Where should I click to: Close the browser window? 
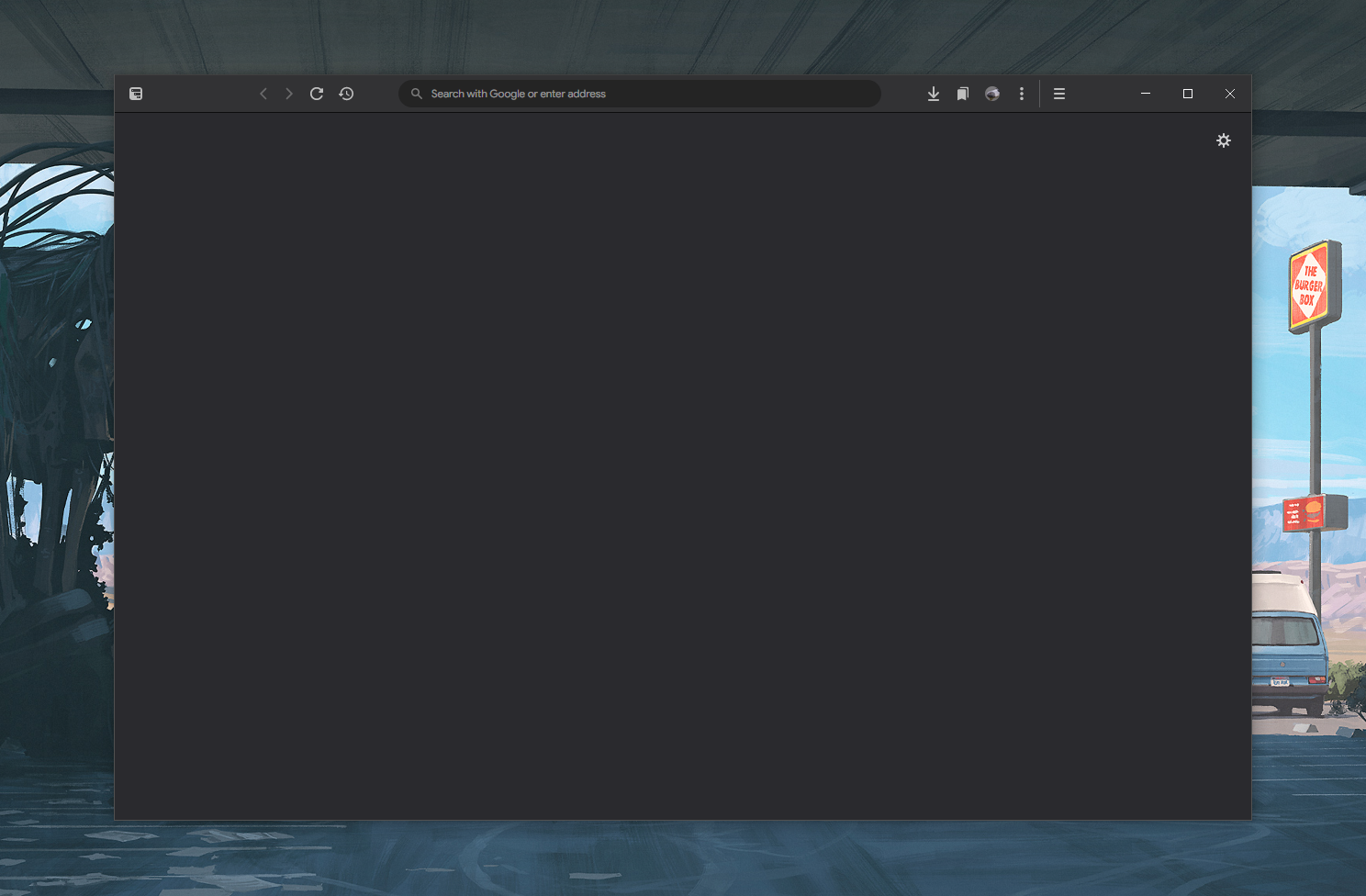tap(1230, 94)
